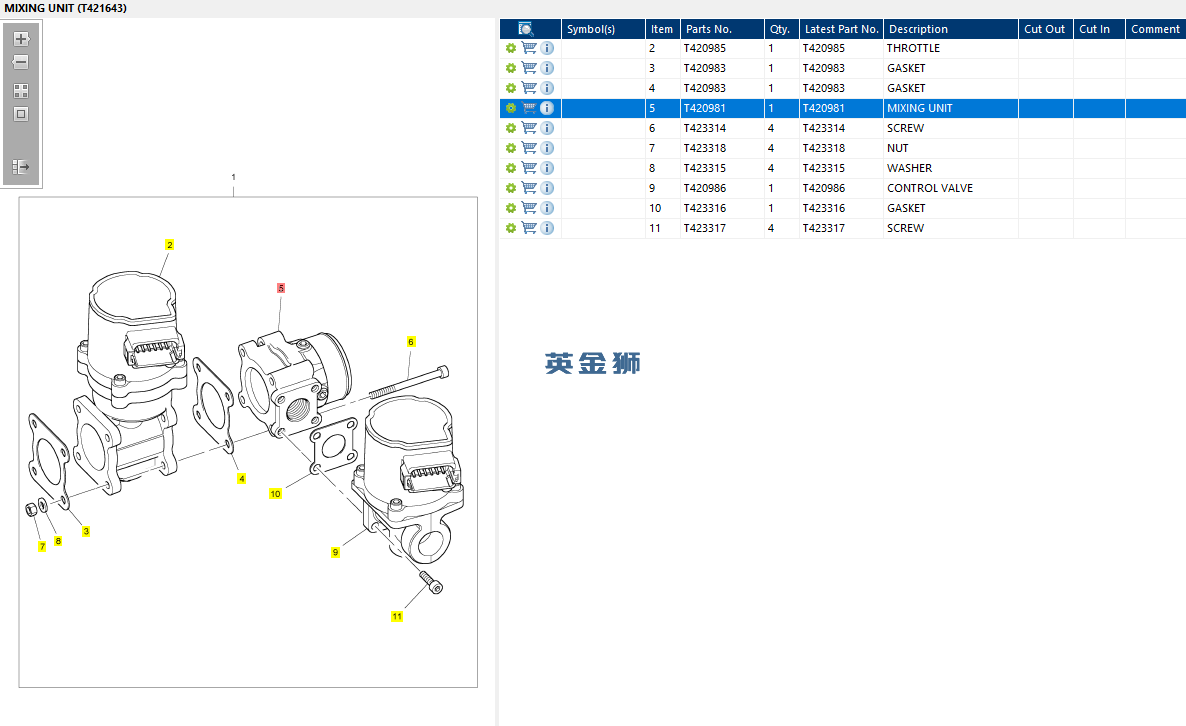Viewport: 1186px width, 726px height.
Task: Click the Cut In column header
Action: [x=1099, y=29]
